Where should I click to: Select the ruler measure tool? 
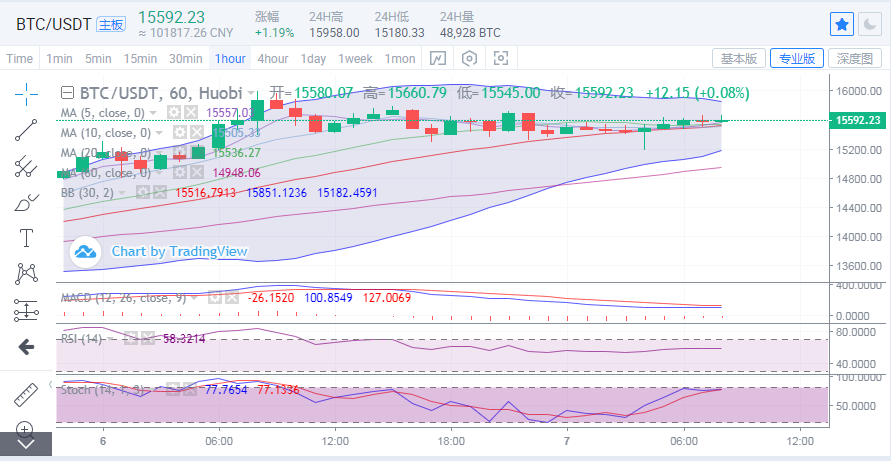[x=25, y=395]
